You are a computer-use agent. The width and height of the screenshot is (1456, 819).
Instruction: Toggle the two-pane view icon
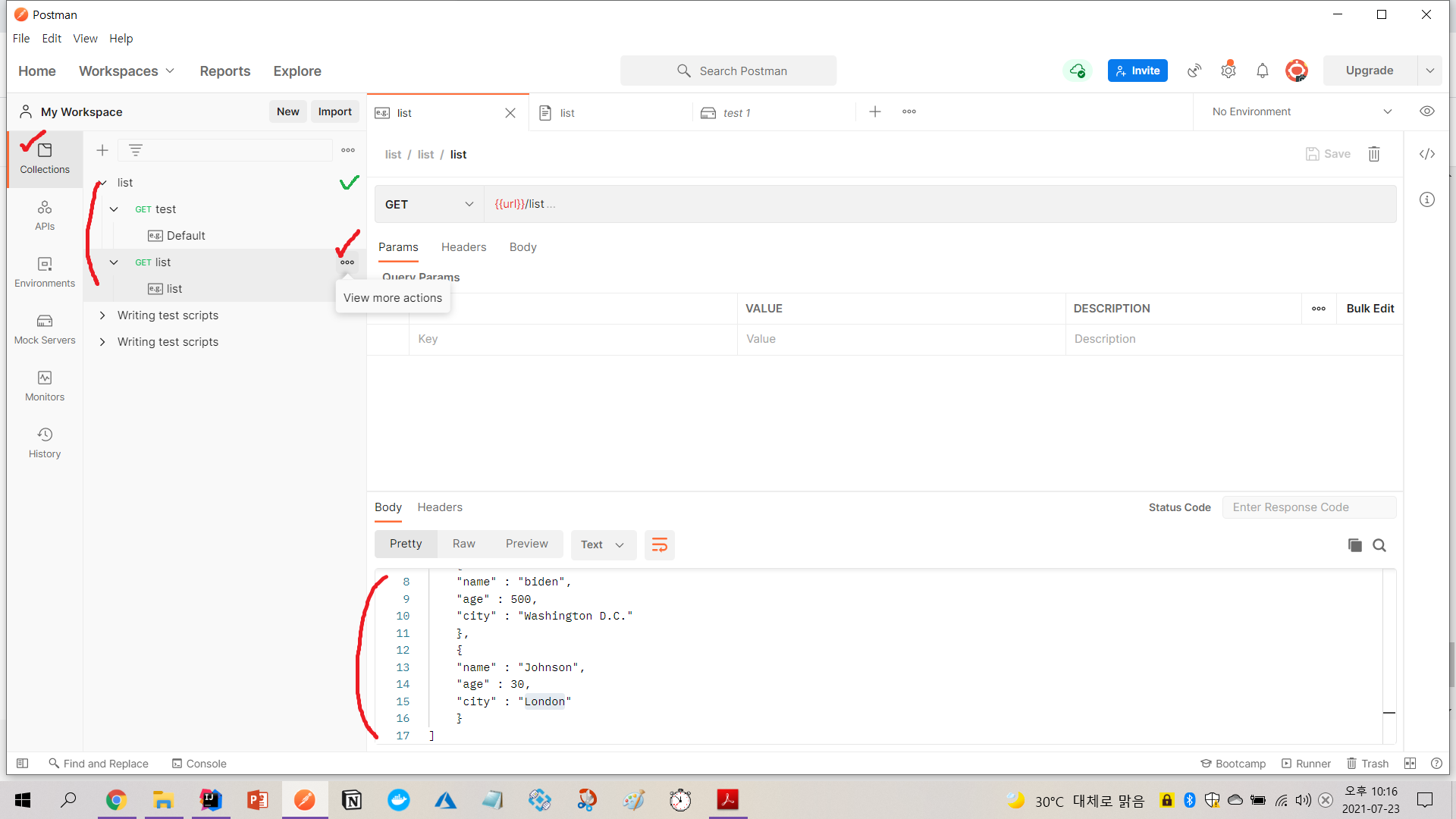point(1410,764)
